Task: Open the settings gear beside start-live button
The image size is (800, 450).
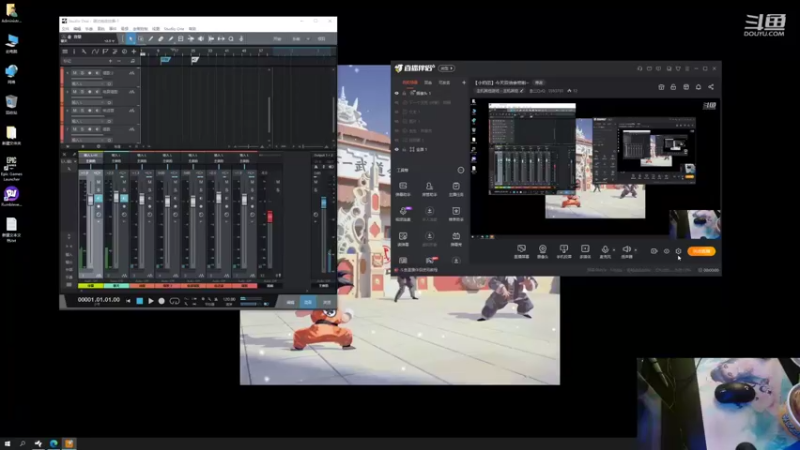Action: (679, 251)
